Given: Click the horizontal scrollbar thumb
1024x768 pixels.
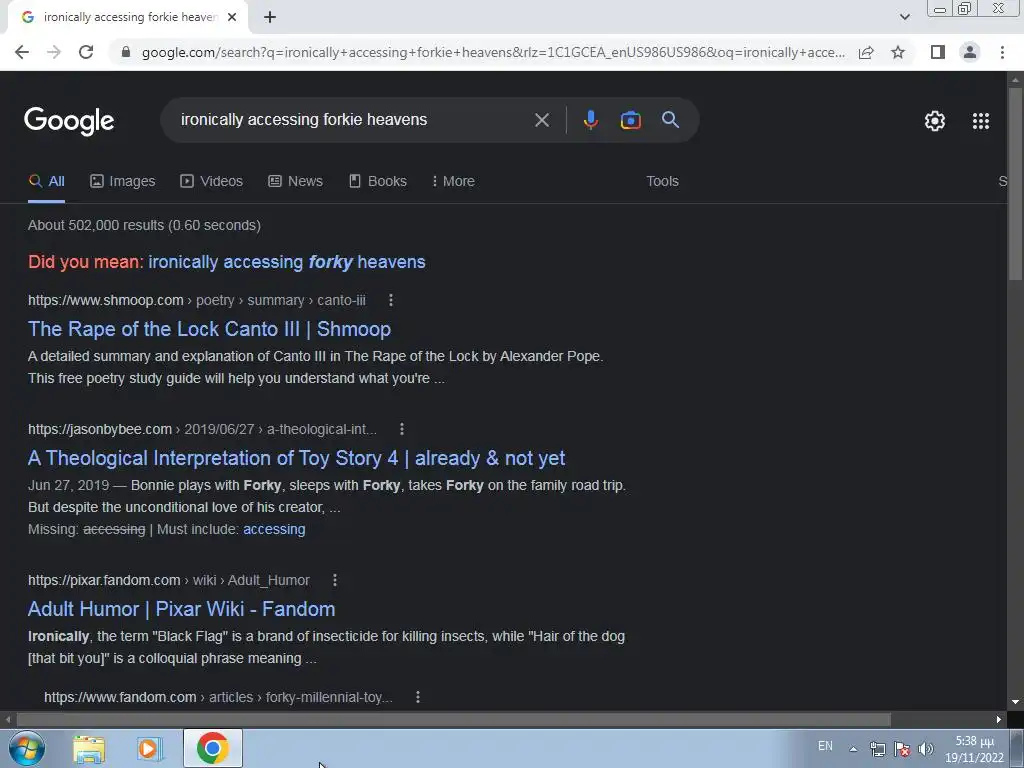Looking at the screenshot, I should click(x=454, y=720).
